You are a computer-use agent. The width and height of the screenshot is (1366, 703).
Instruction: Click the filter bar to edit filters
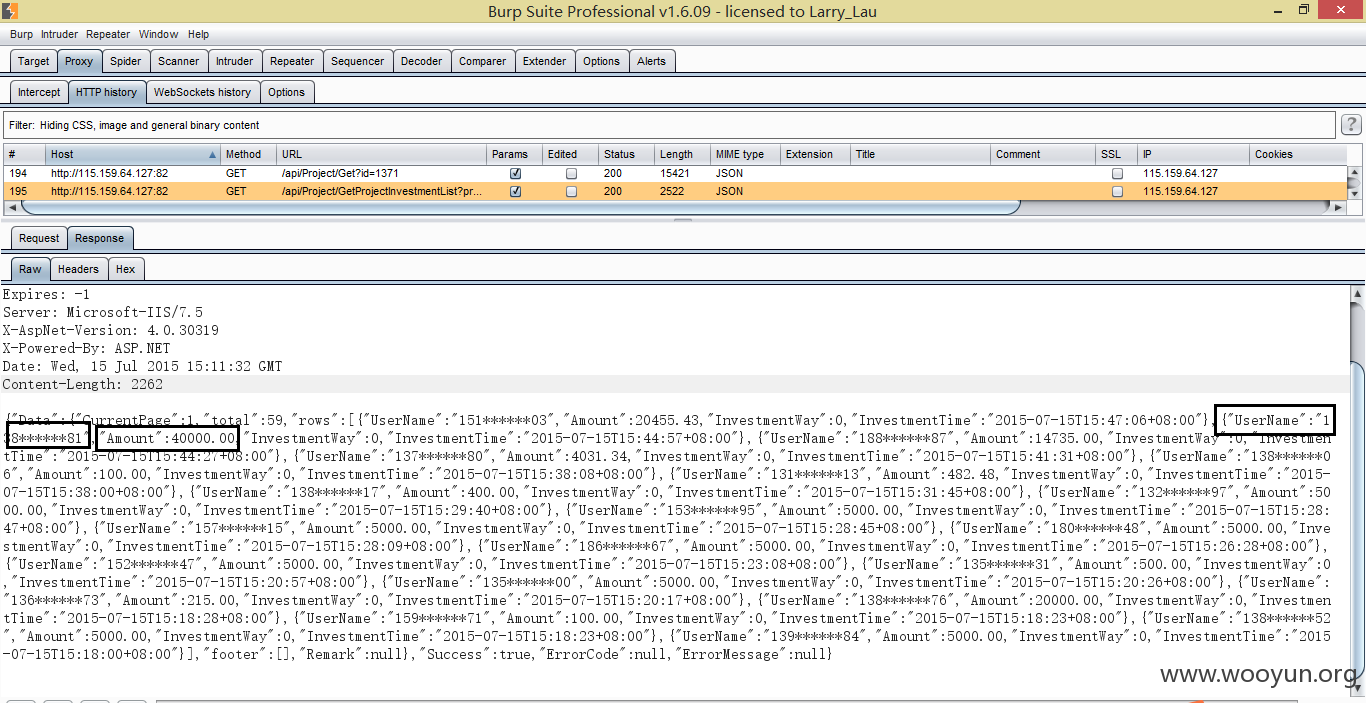pos(669,125)
